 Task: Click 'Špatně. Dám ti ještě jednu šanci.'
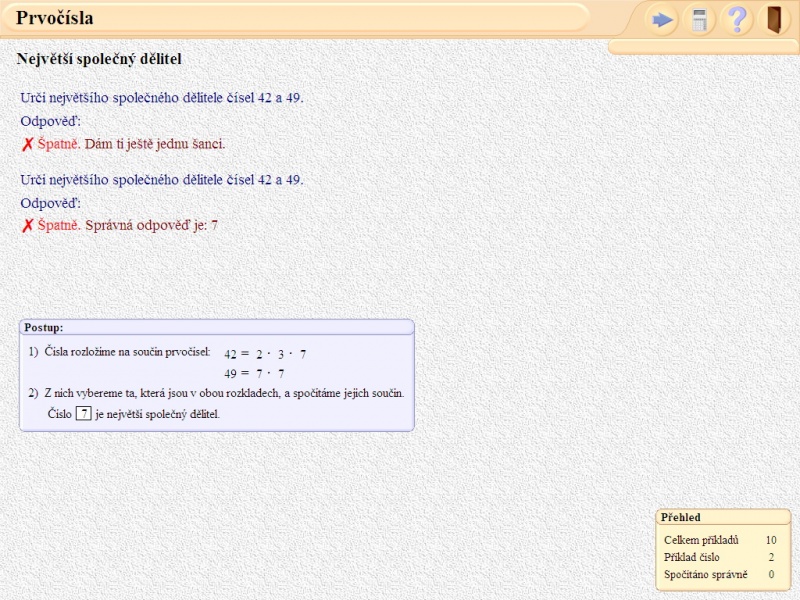131,144
